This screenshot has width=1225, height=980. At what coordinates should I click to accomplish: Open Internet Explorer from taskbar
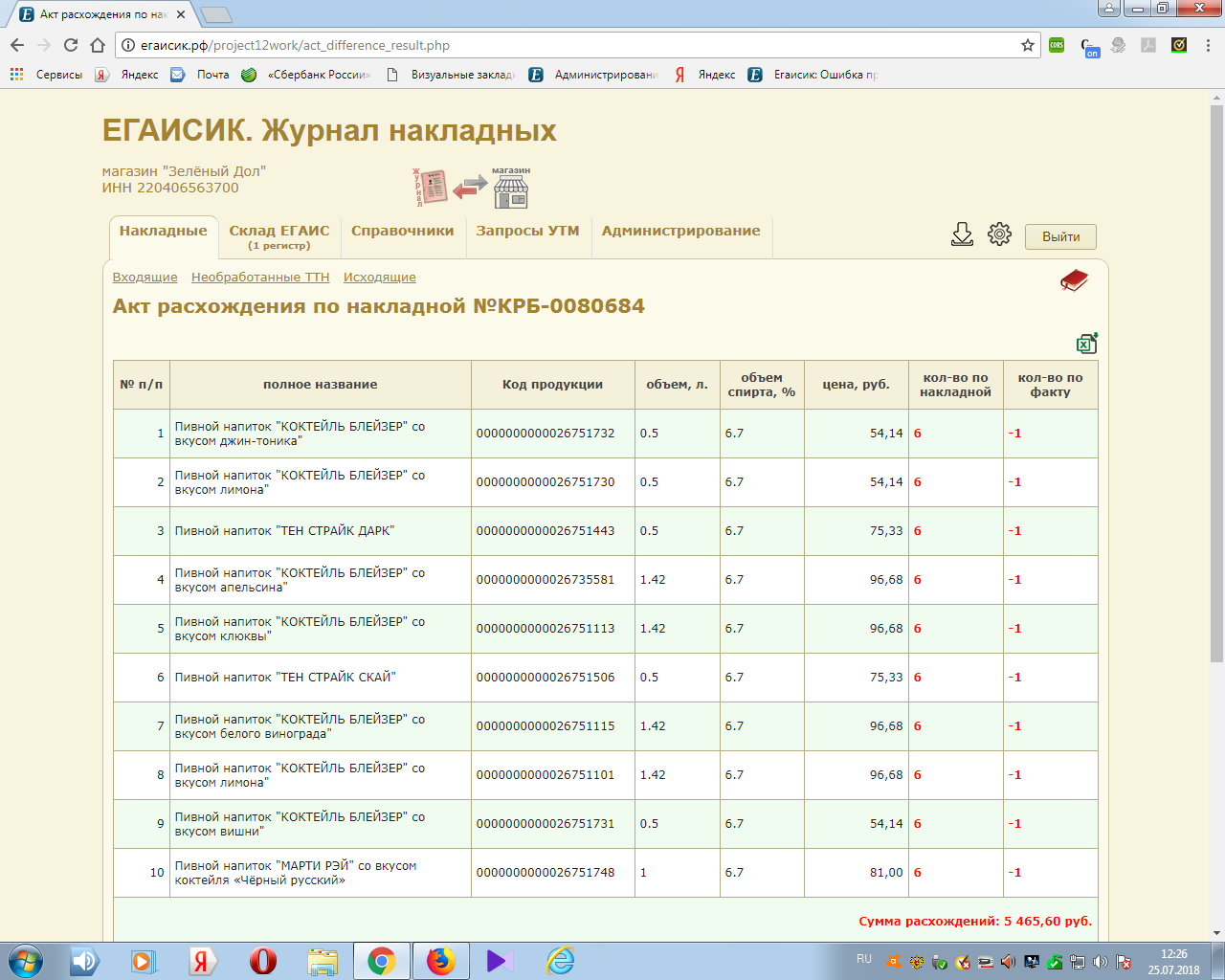pyautogui.click(x=560, y=961)
